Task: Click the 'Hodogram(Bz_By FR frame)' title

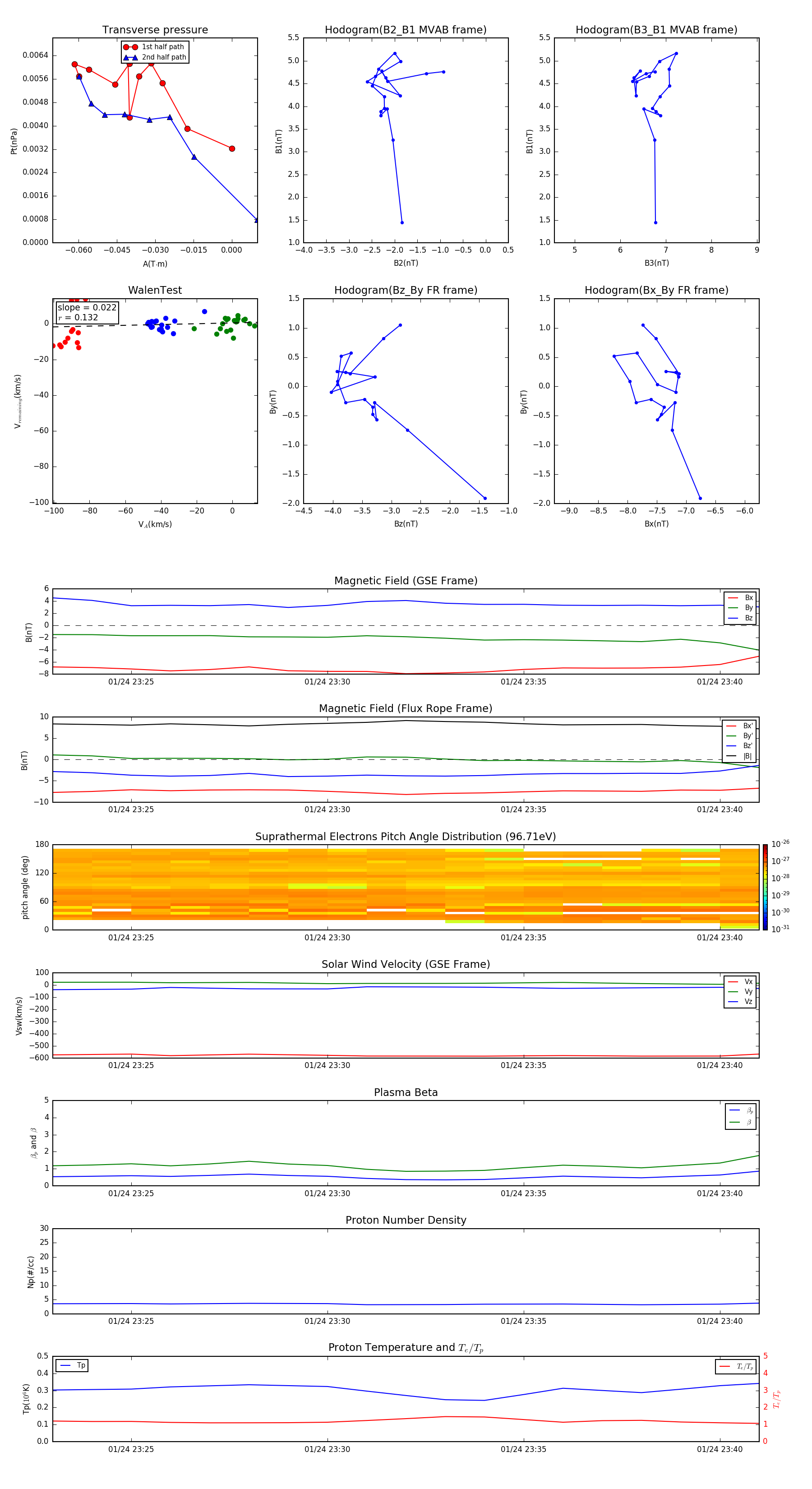Action: tap(406, 290)
